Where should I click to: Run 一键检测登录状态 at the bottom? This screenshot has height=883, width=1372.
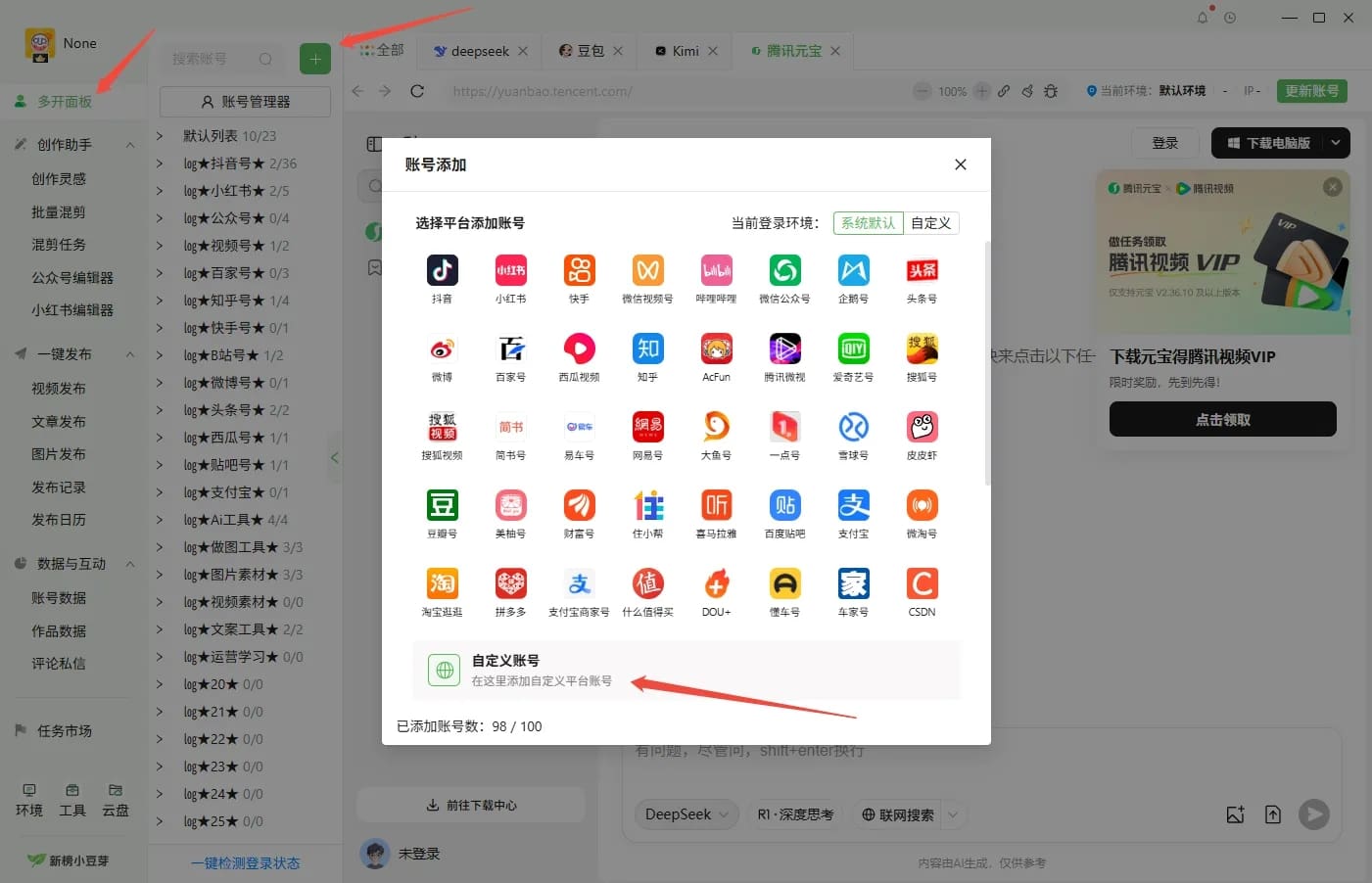tap(244, 862)
